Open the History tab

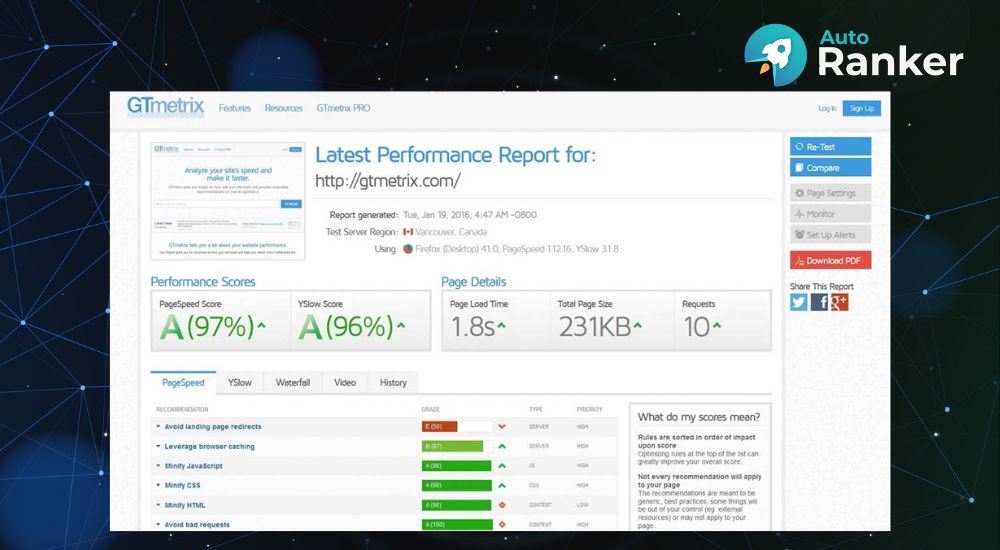click(393, 383)
